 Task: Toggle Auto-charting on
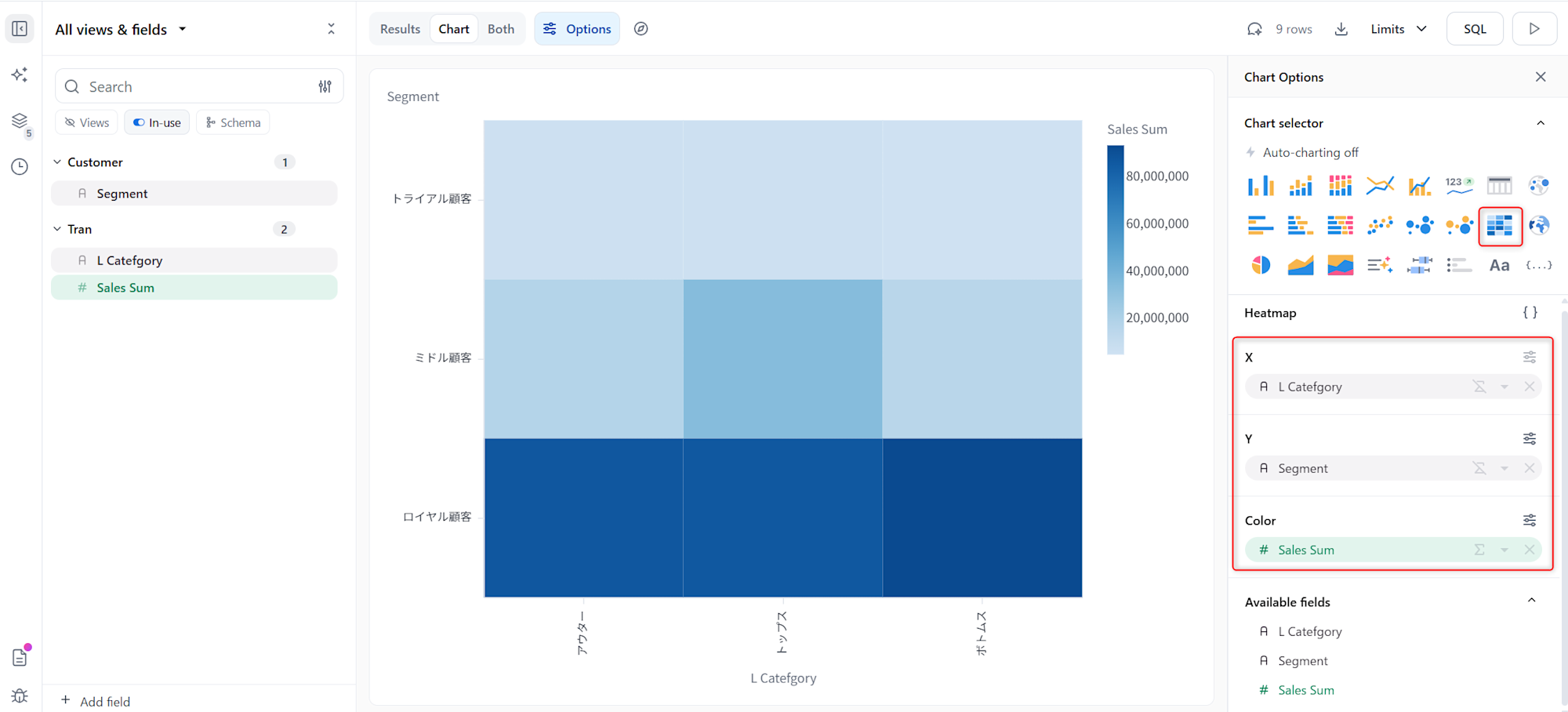click(x=1302, y=152)
